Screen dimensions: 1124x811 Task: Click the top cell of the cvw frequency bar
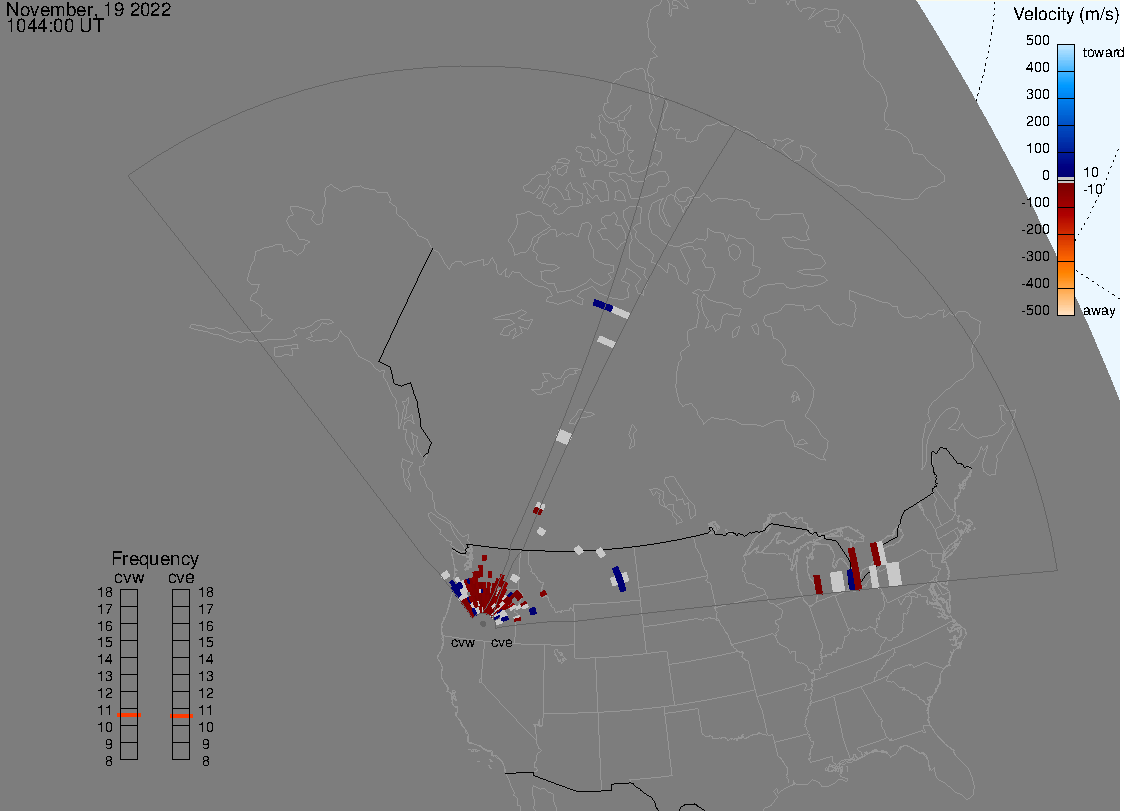[x=129, y=598]
